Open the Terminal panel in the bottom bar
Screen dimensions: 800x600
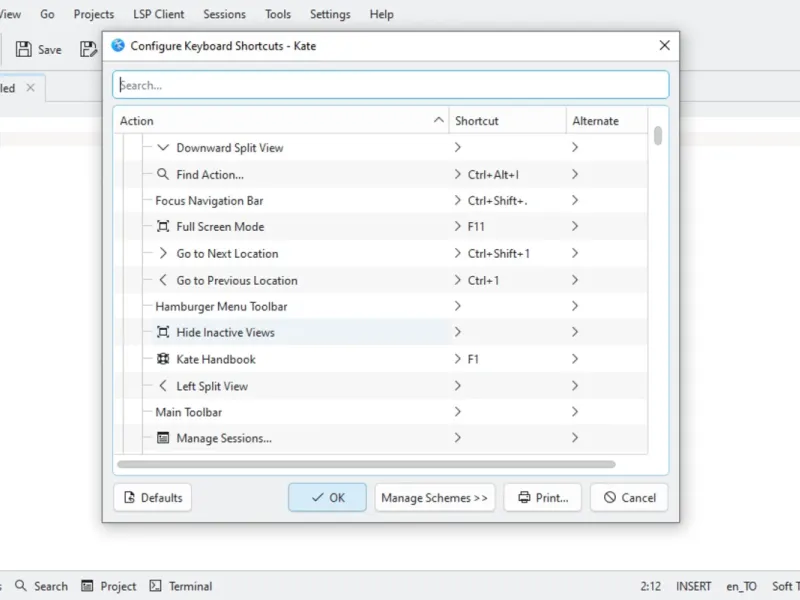[181, 586]
